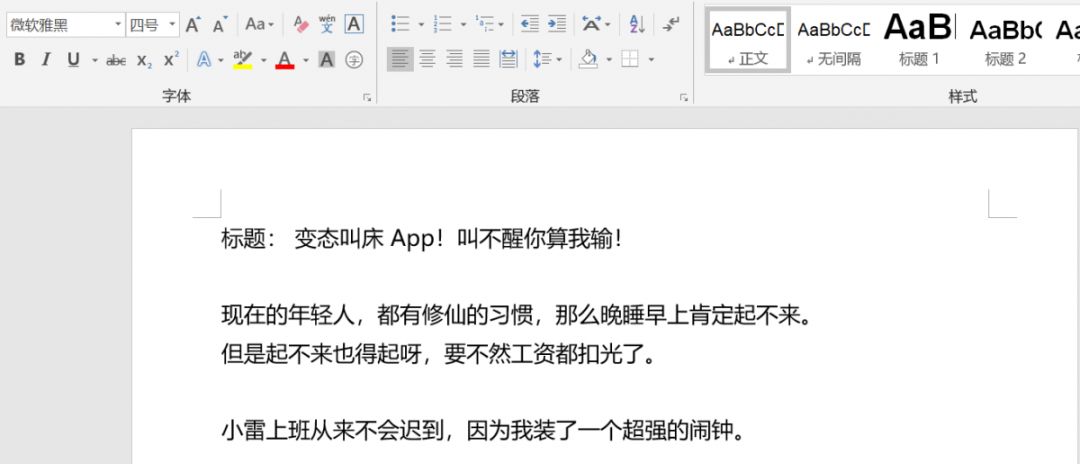Open the change case Aa dropdown
The height and width of the screenshot is (464, 1080).
tap(260, 25)
